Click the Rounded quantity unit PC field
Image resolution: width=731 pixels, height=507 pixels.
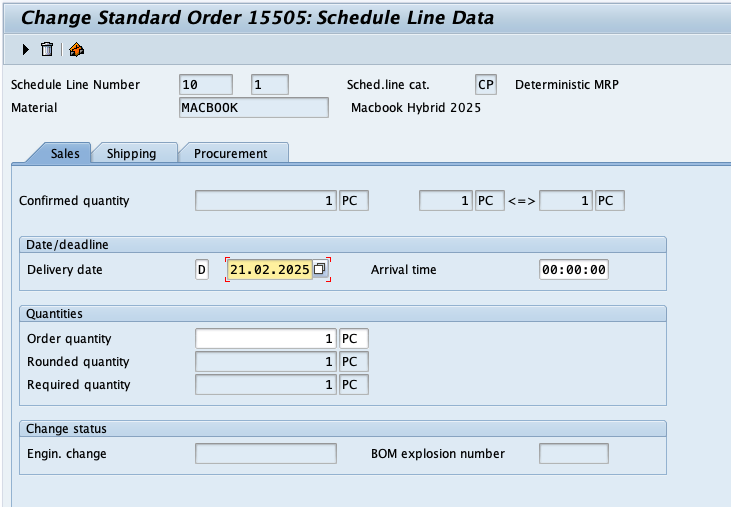point(353,362)
